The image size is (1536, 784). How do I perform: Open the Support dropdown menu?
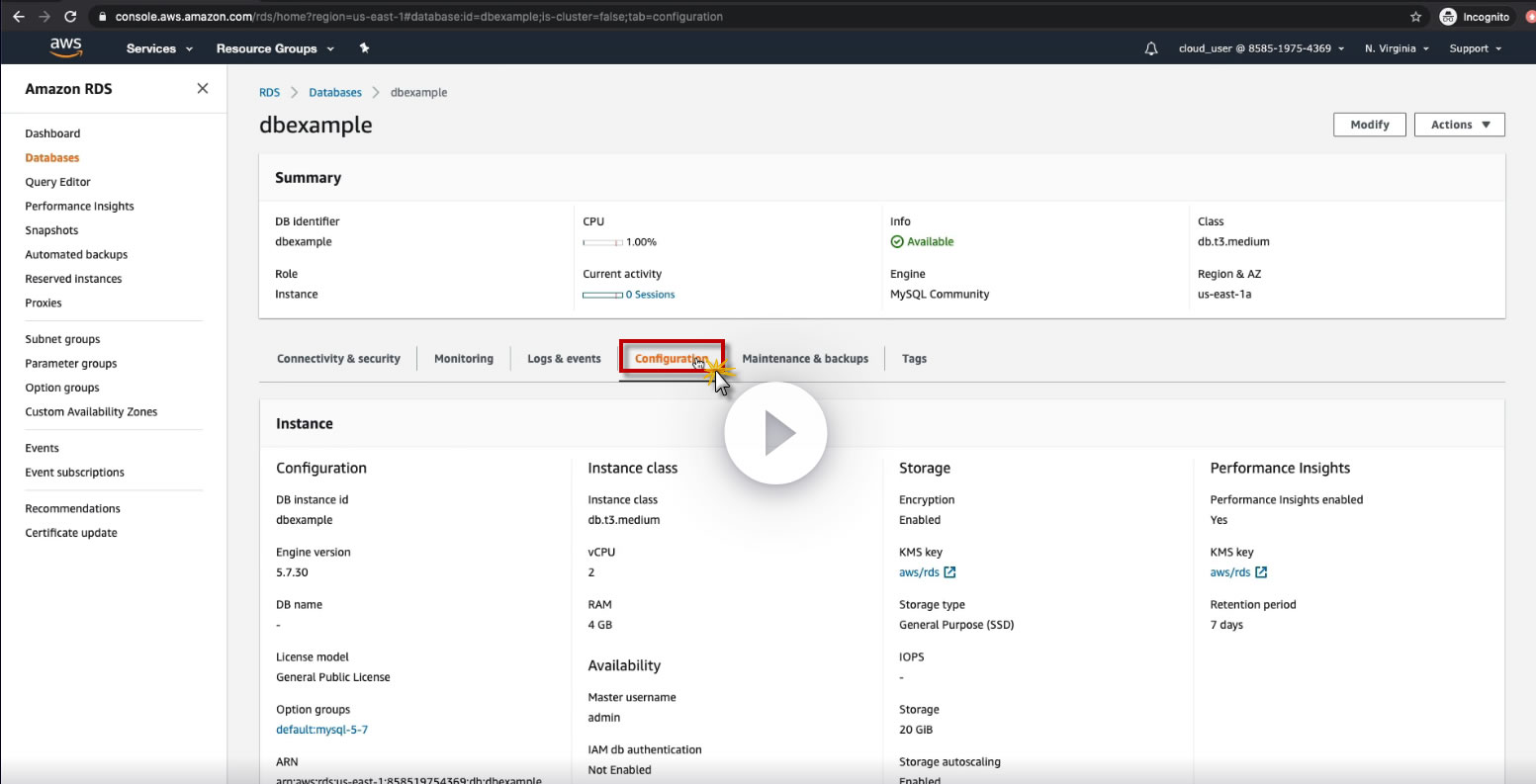coord(1476,48)
